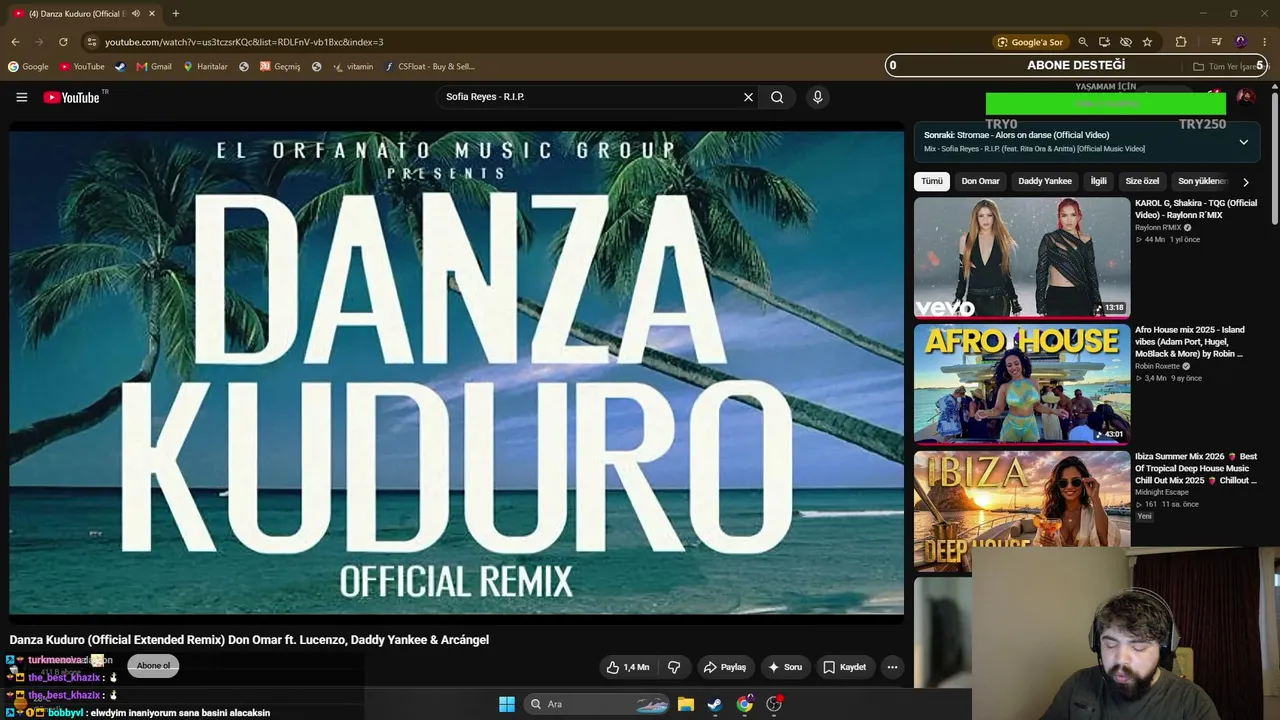Like the video with 1,4 Mn likes
The width and height of the screenshot is (1280, 720).
tap(628, 667)
